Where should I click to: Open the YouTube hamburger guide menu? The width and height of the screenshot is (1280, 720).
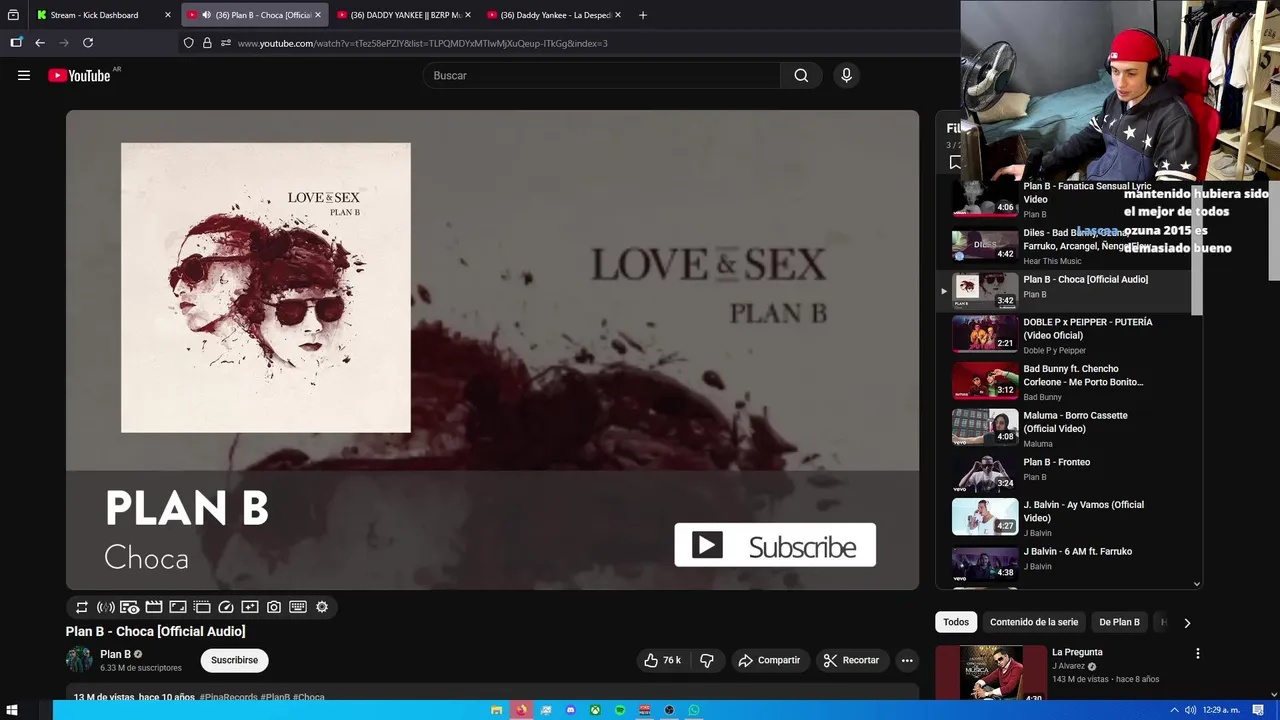pyautogui.click(x=24, y=75)
